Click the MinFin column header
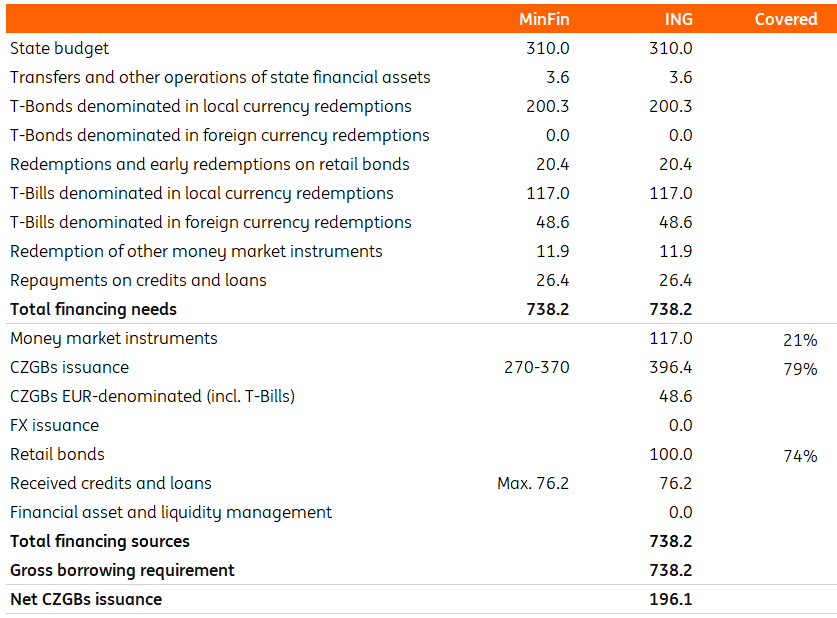Image resolution: width=837 pixels, height=618 pixels. click(544, 19)
